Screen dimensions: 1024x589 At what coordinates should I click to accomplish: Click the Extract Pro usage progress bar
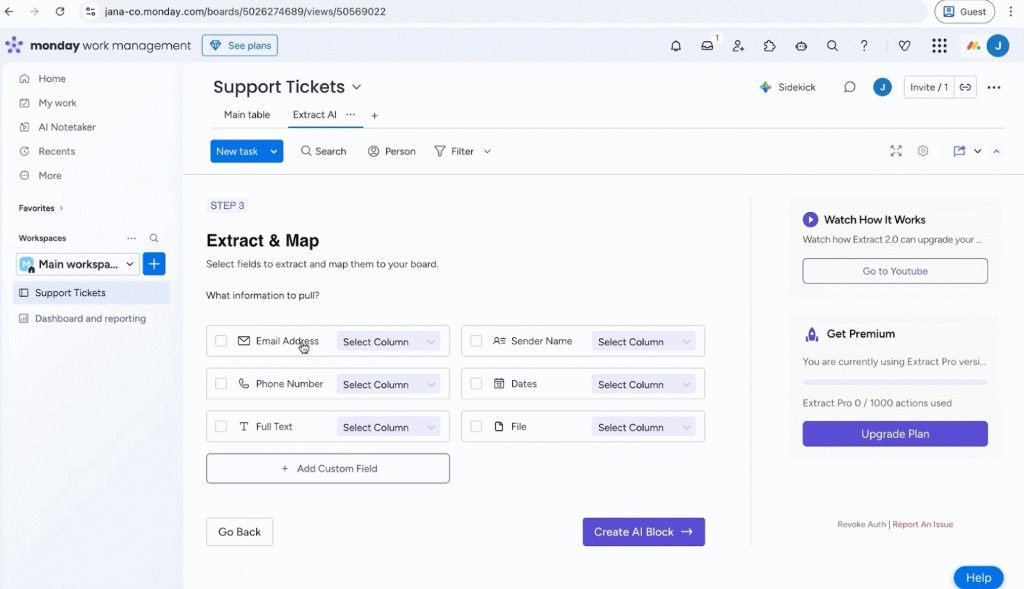coord(894,382)
